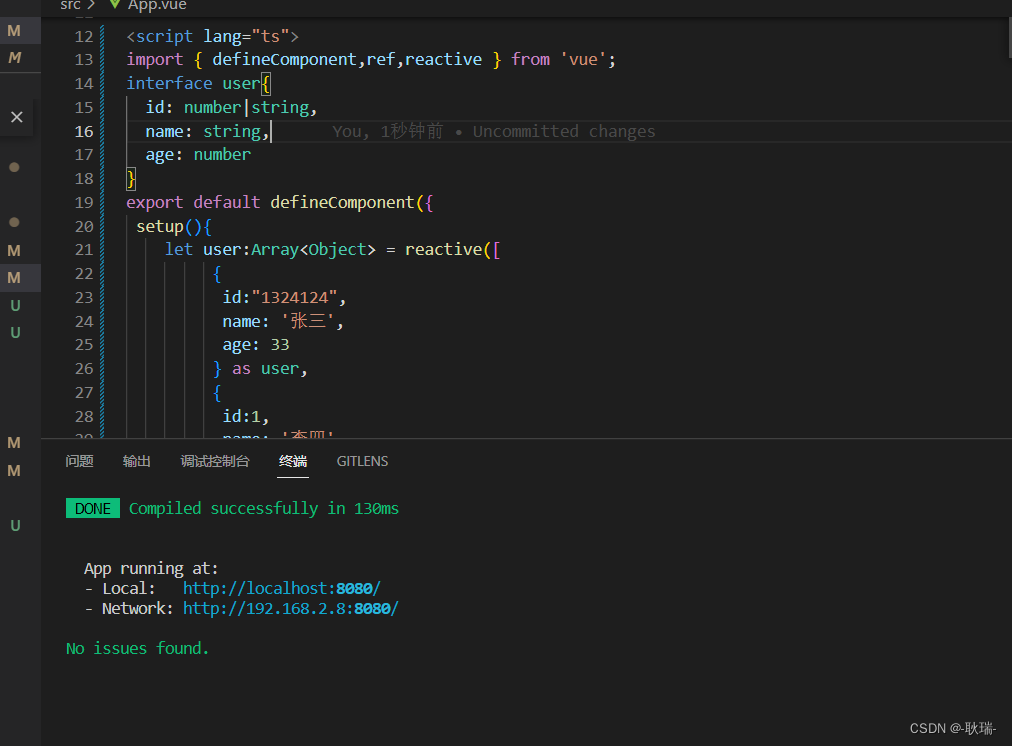Viewport: 1012px width, 746px height.
Task: Click the first M status marker in sidebar
Action: 14,30
